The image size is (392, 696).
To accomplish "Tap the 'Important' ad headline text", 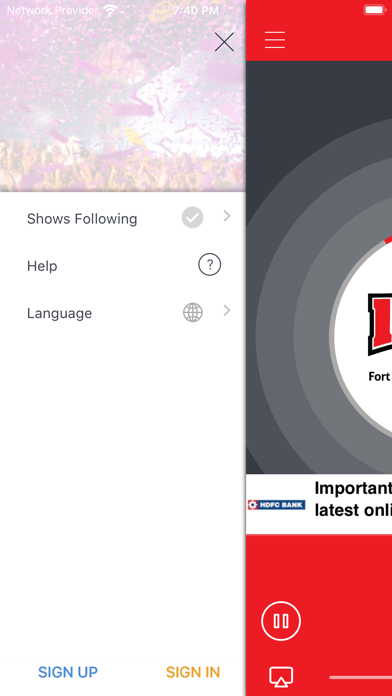I will coord(353,488).
